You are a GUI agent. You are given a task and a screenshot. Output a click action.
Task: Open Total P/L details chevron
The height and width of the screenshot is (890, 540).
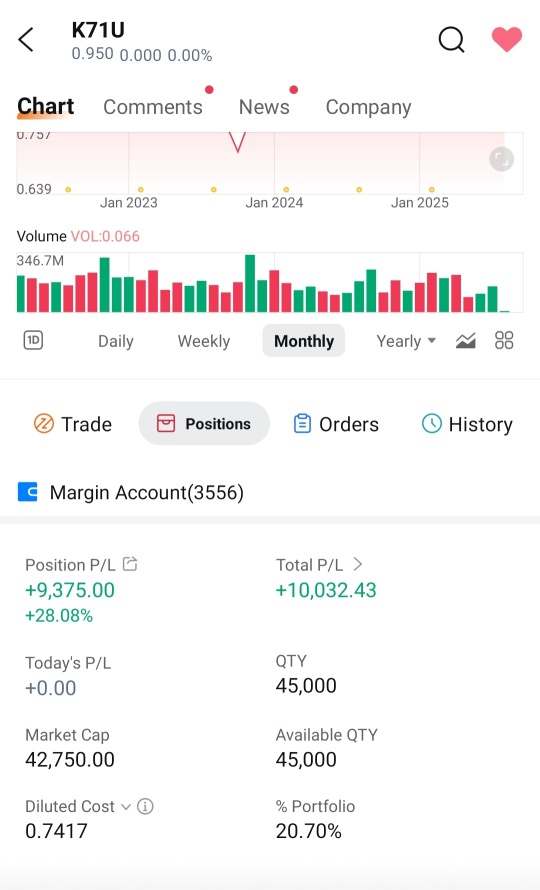point(357,564)
